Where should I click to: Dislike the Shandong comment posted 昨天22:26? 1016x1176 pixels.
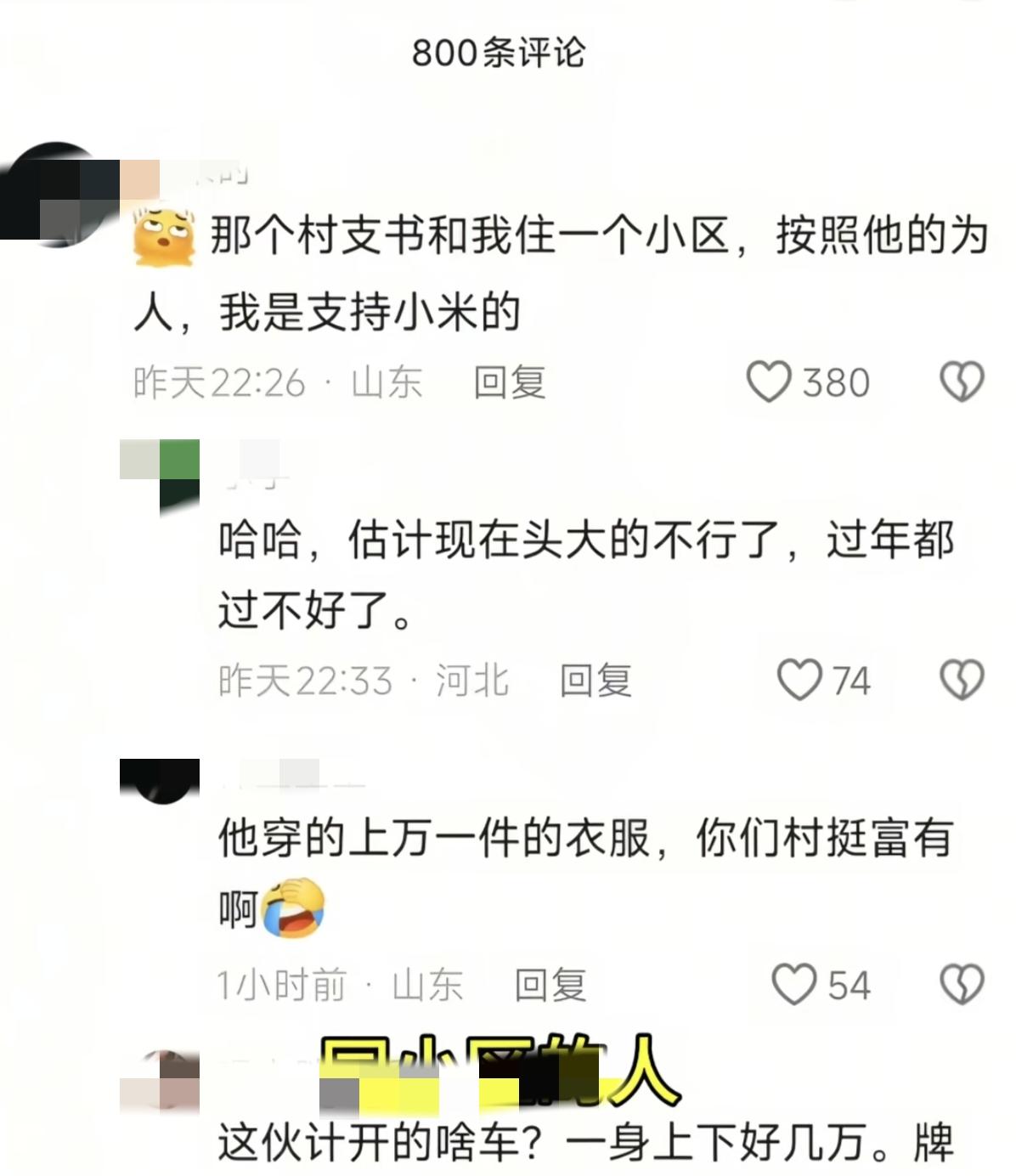pyautogui.click(x=962, y=382)
